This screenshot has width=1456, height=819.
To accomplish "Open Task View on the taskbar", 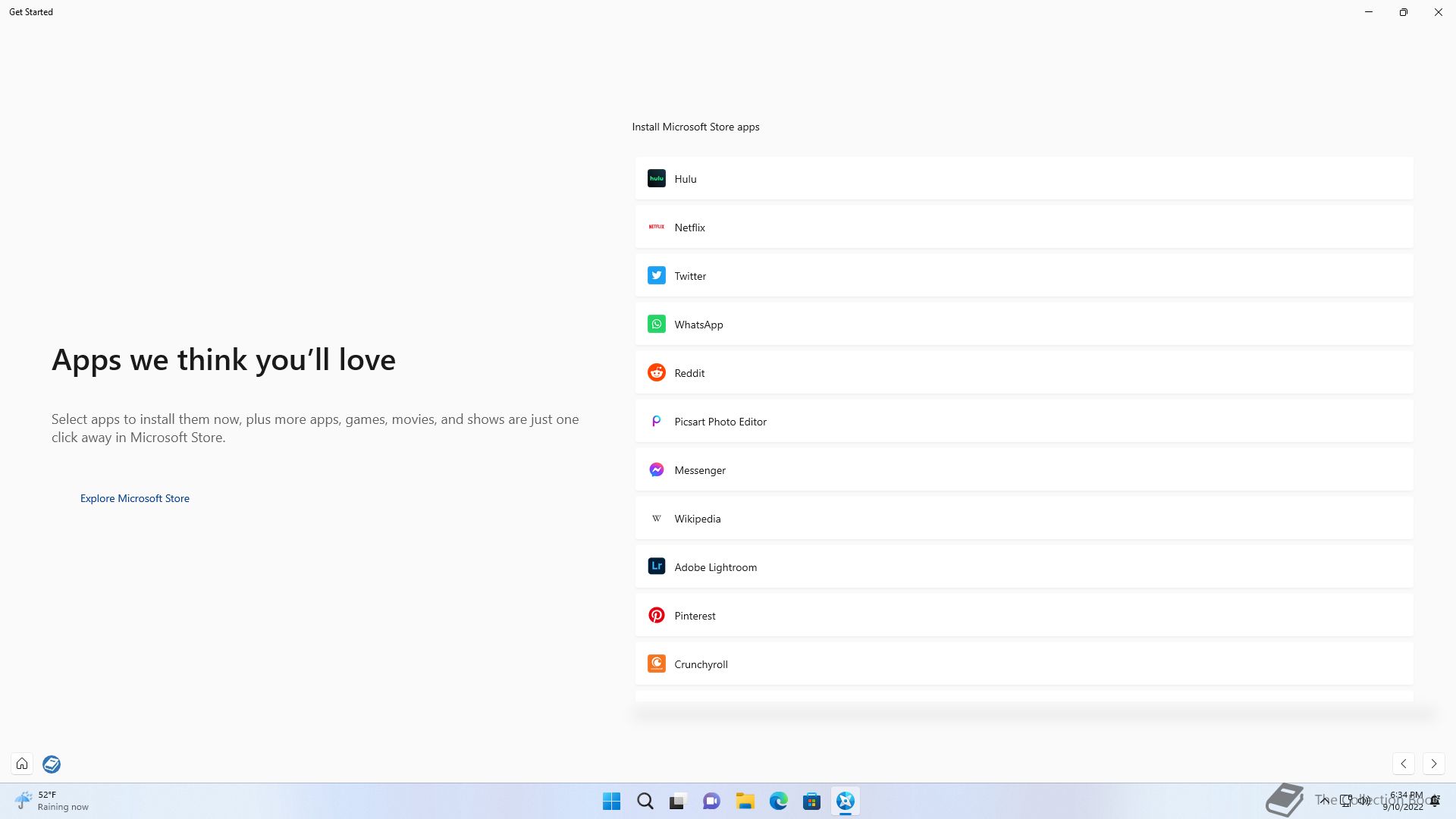I will point(678,801).
